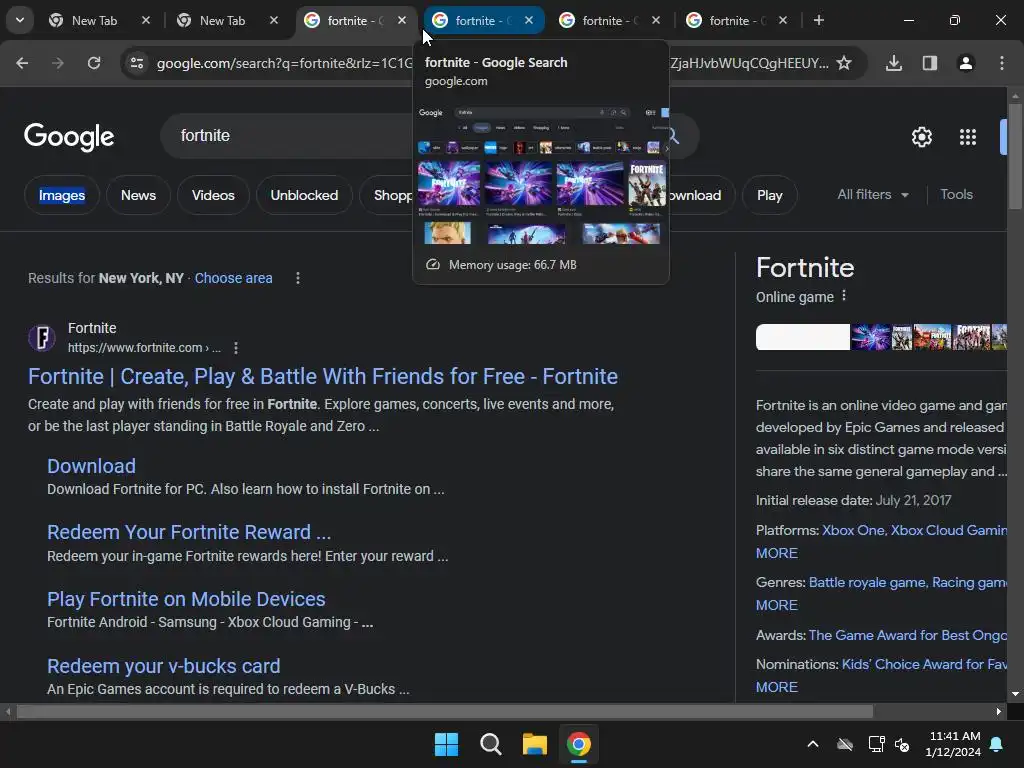Open notifications bell in taskbar

997,744
